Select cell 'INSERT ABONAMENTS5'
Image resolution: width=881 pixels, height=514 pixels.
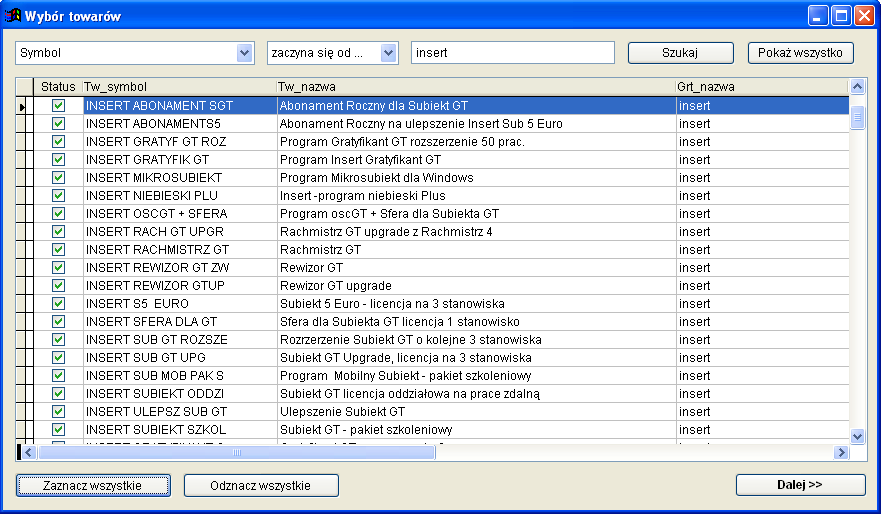tap(180, 124)
